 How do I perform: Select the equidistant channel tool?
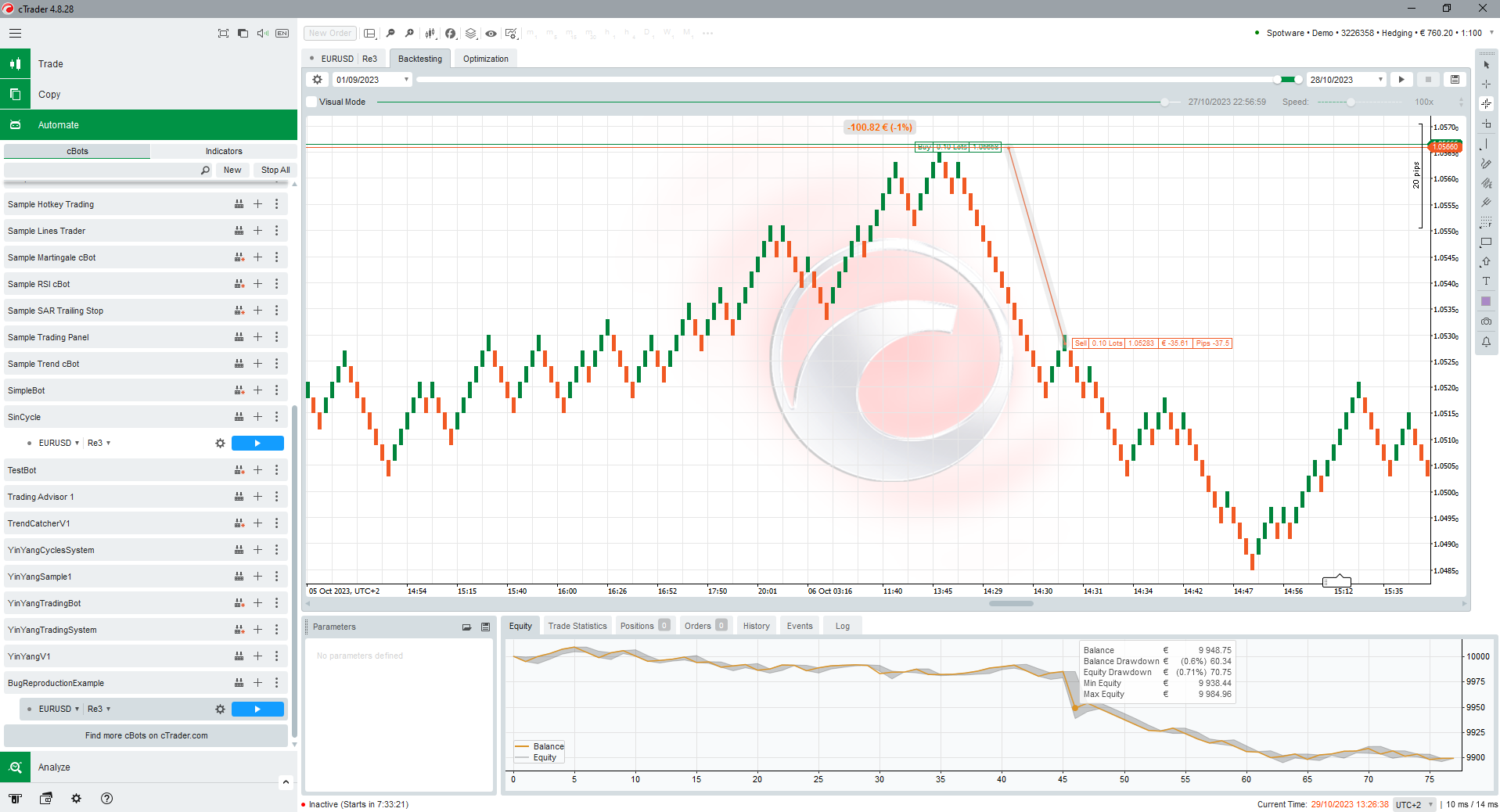point(1486,183)
